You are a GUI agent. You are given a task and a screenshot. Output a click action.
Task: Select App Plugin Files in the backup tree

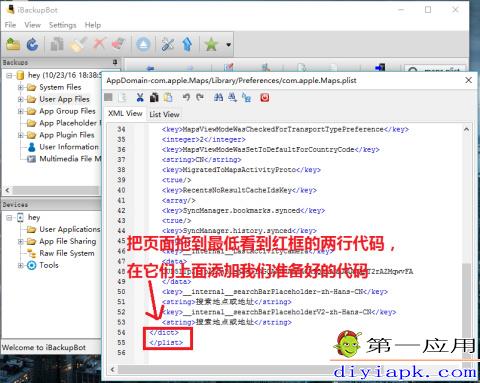pos(67,135)
